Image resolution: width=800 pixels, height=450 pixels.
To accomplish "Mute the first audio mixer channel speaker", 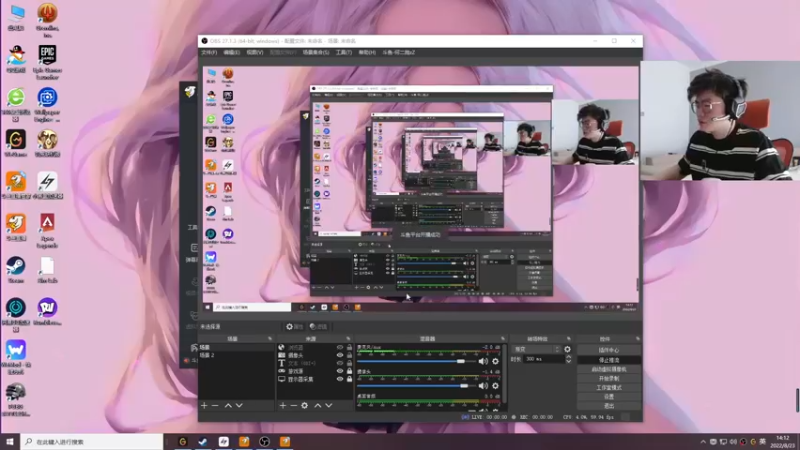I will 482,359.
